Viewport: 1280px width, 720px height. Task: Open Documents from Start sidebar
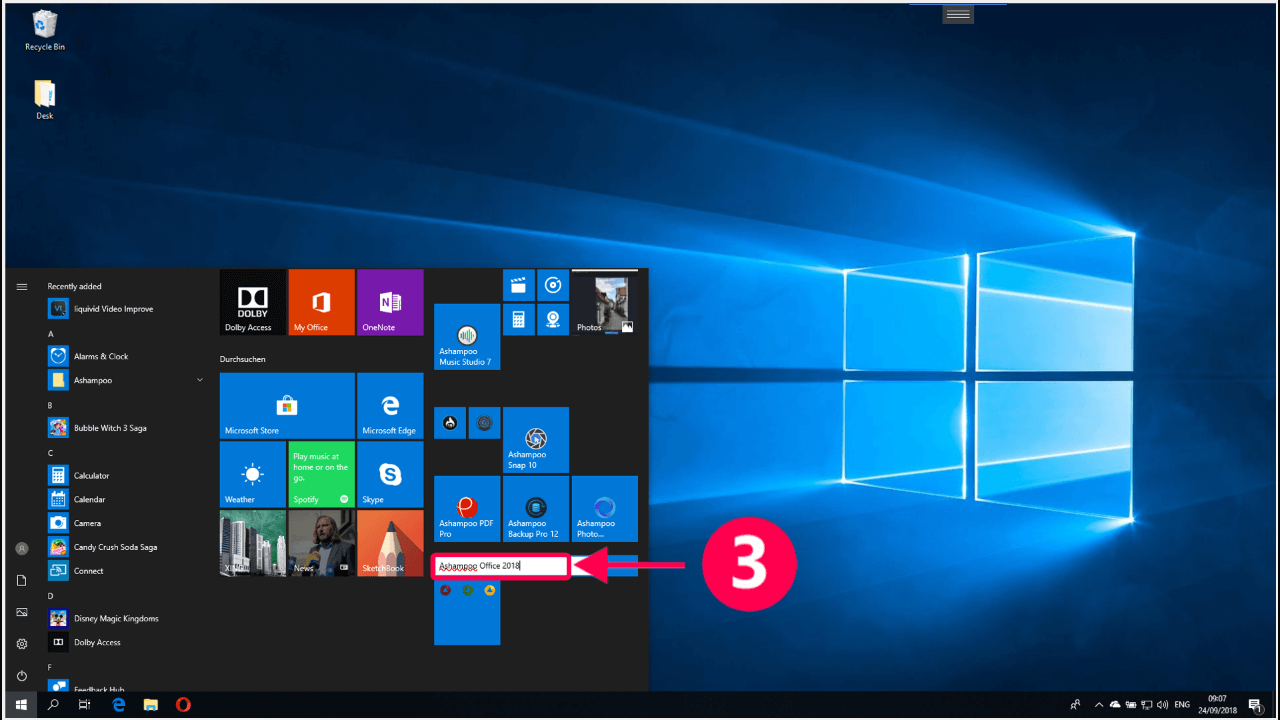22,580
